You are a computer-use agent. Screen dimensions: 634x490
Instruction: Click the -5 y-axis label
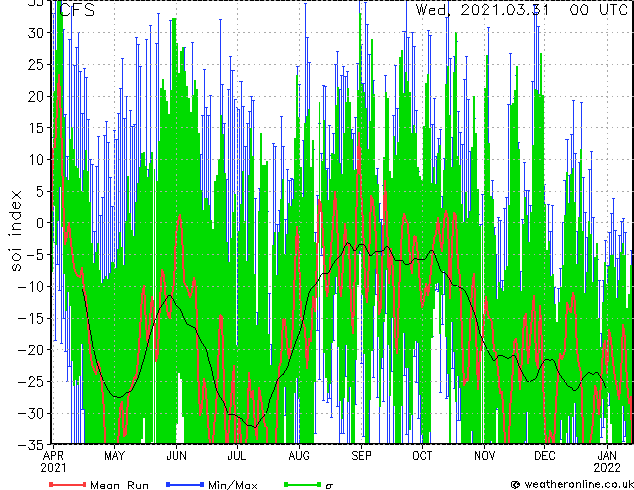[x=34, y=255]
